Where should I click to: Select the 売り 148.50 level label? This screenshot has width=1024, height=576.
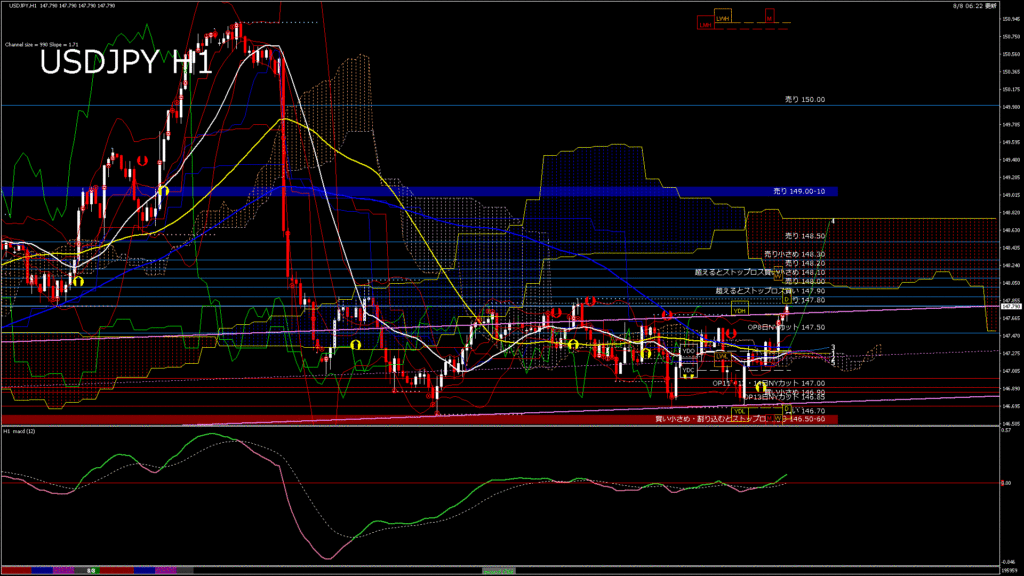pos(805,236)
